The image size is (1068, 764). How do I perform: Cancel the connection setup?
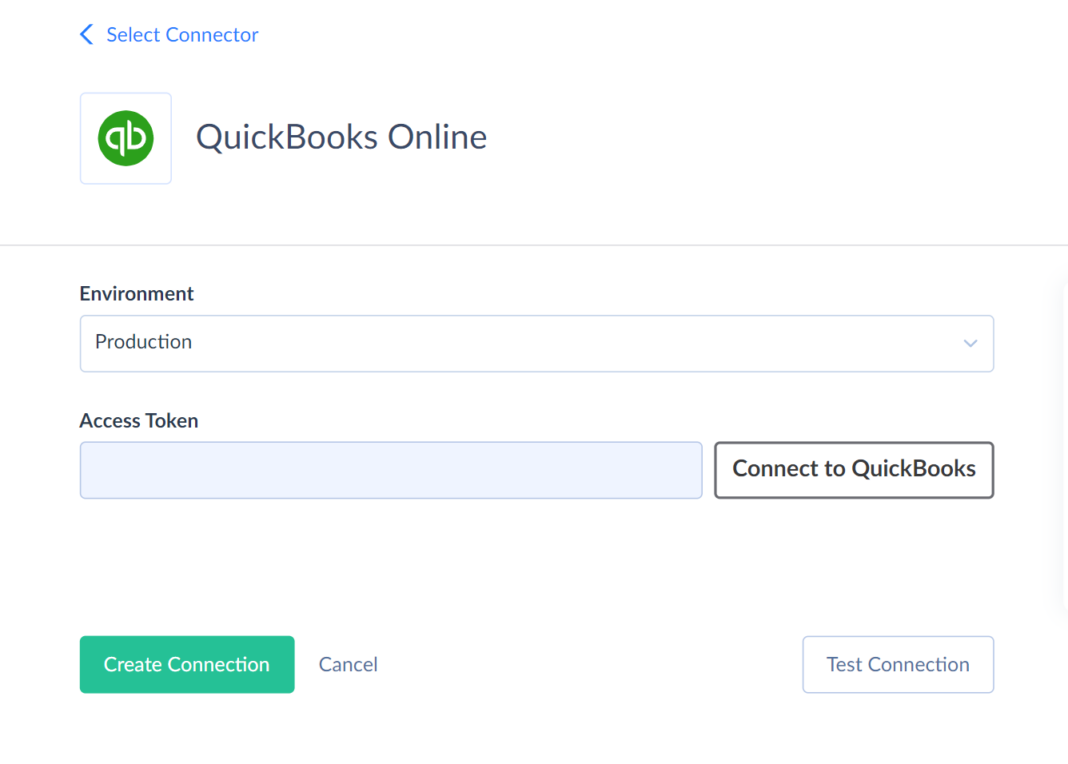[x=348, y=665]
